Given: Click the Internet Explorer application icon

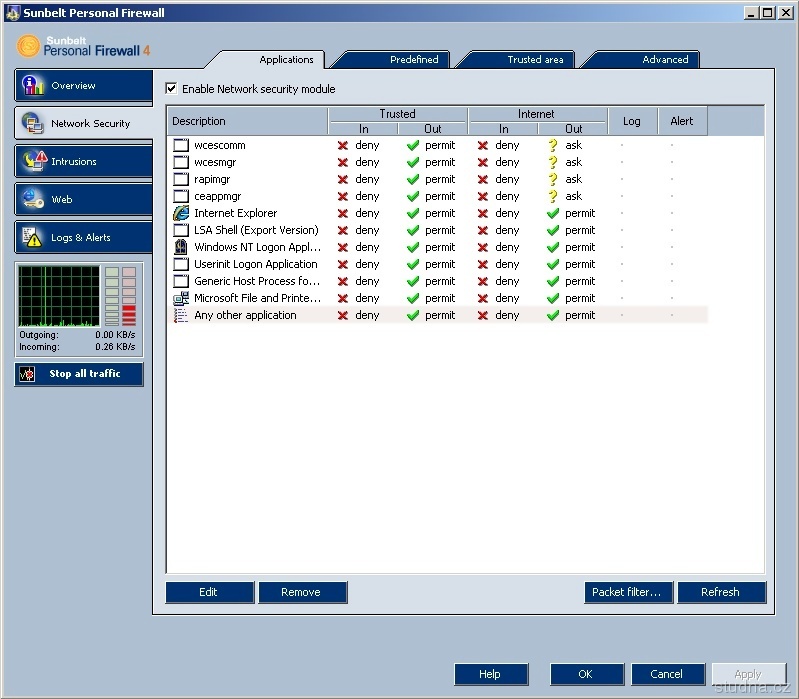Looking at the screenshot, I should click(x=181, y=213).
